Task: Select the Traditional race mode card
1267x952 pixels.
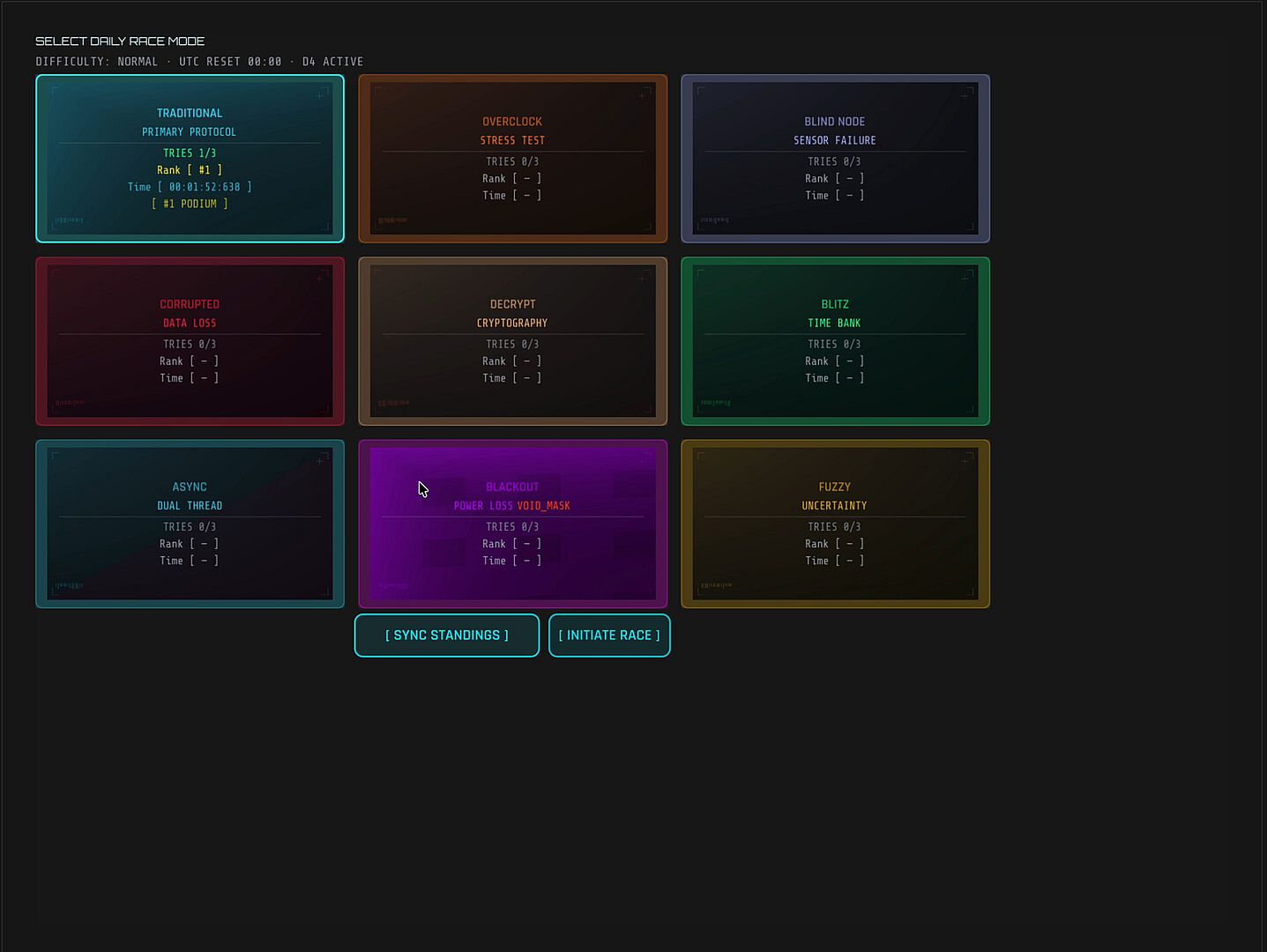Action: click(190, 159)
